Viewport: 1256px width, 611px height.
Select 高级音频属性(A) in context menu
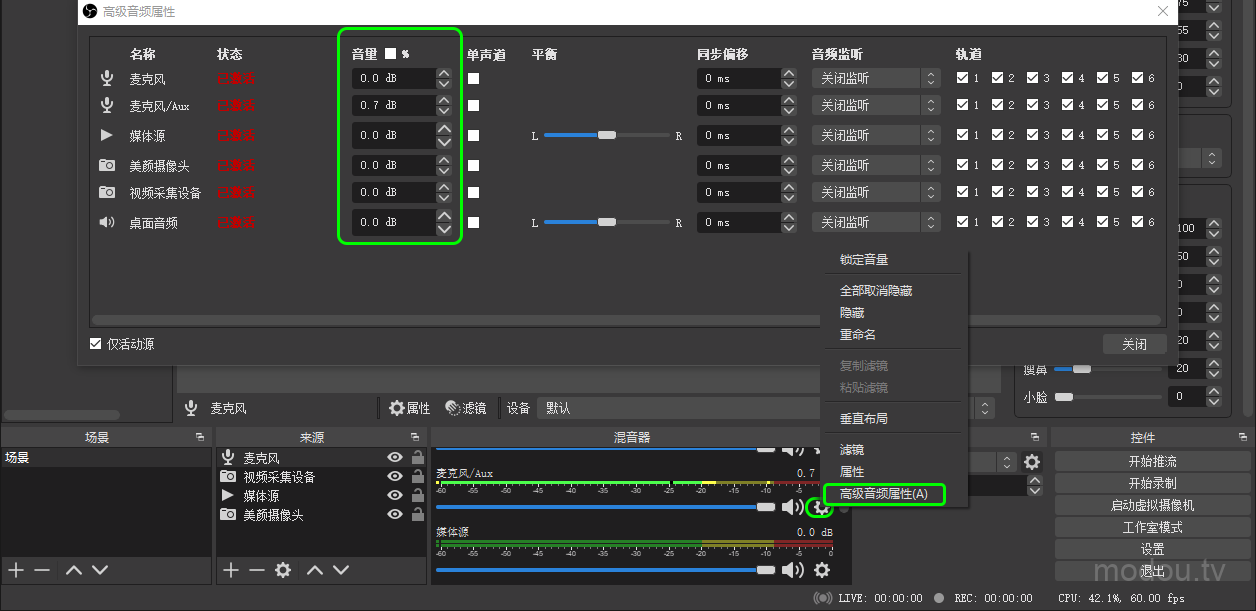(x=886, y=494)
